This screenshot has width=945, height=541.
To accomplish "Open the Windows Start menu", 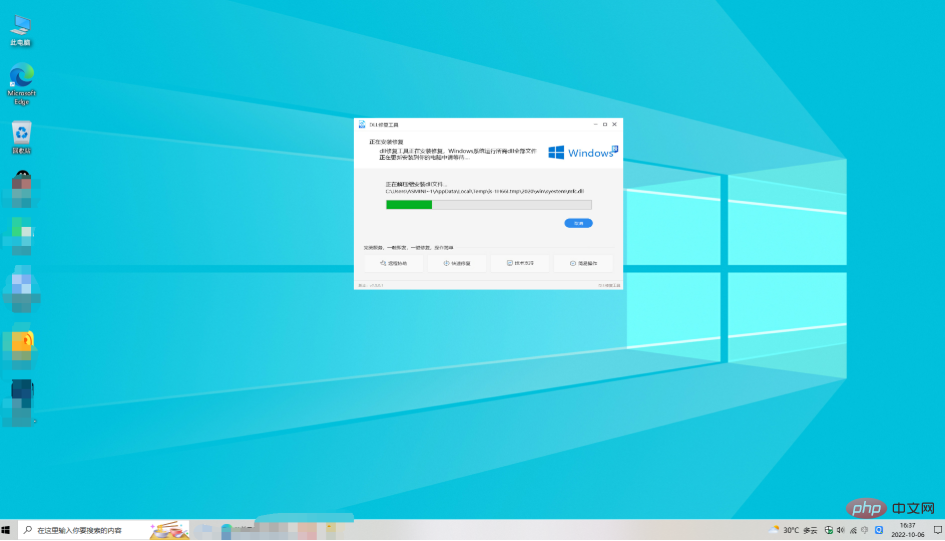I will (x=7, y=530).
